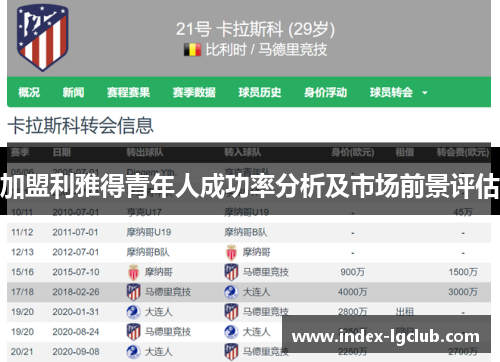Select the 赛季数据 tab
This screenshot has height=362, width=500.
194,92
